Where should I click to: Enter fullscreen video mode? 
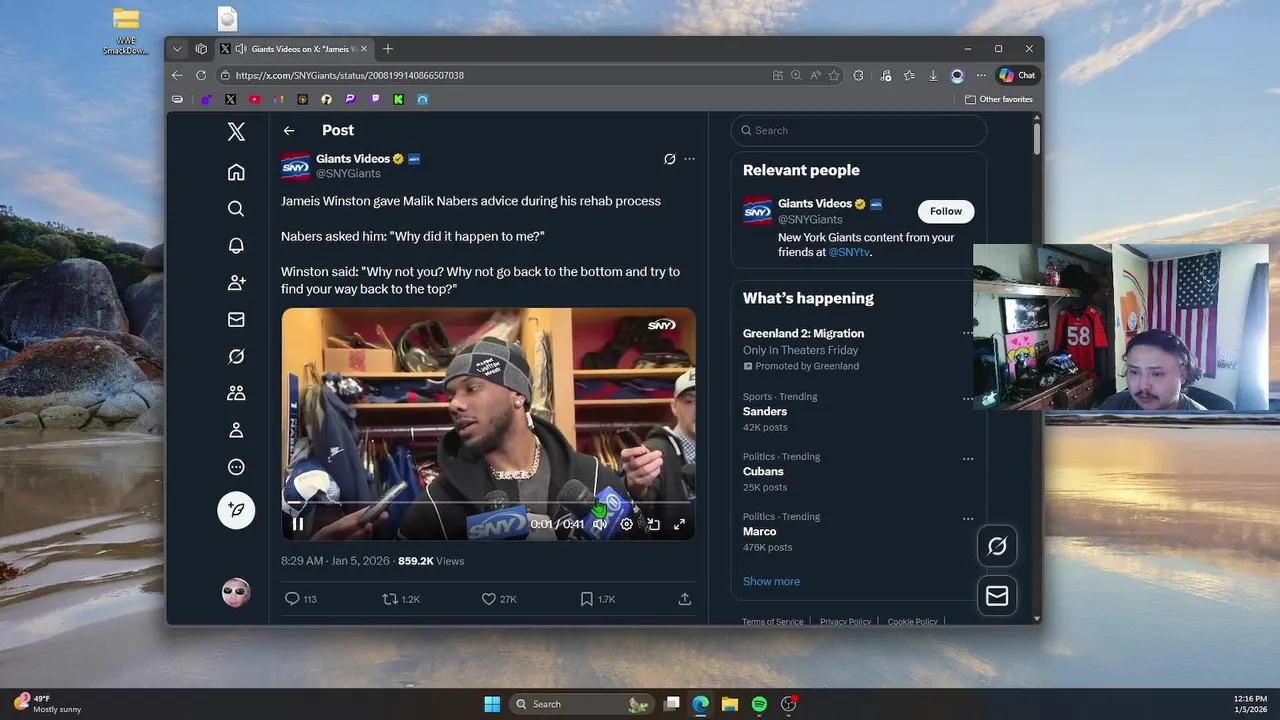tap(679, 524)
